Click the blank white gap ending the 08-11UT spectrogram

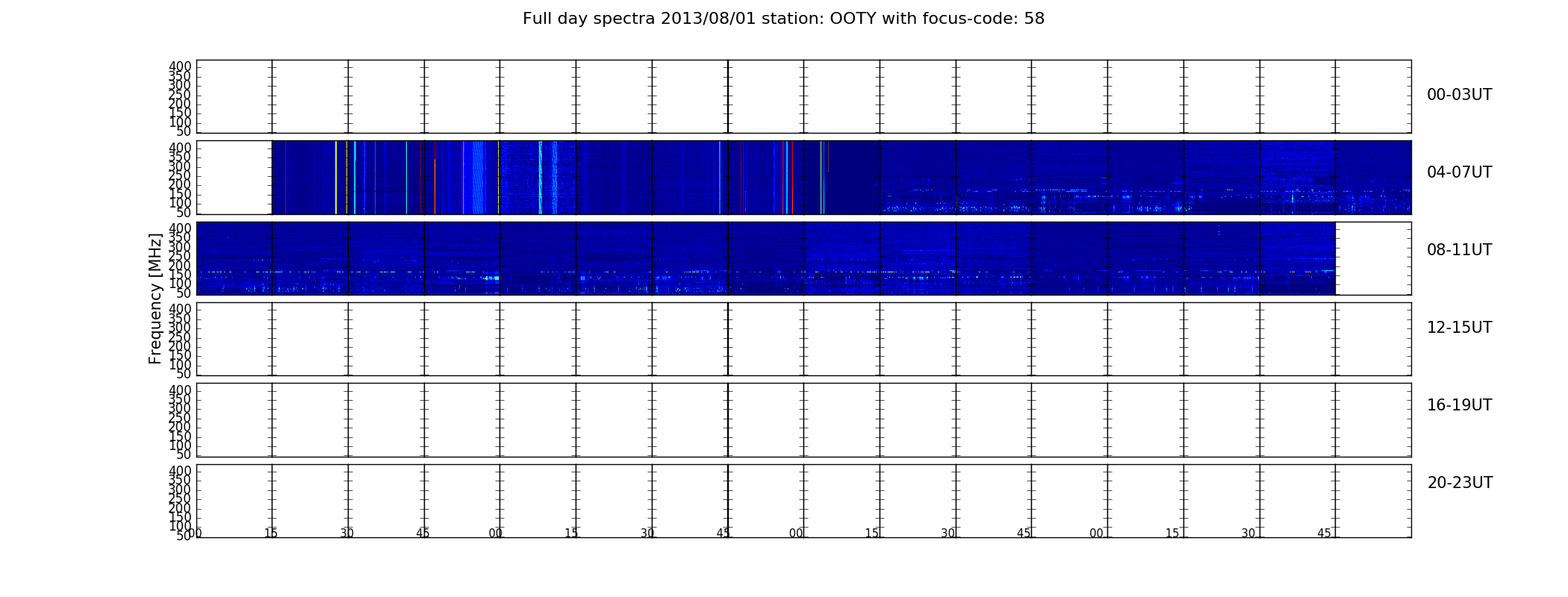(1373, 258)
